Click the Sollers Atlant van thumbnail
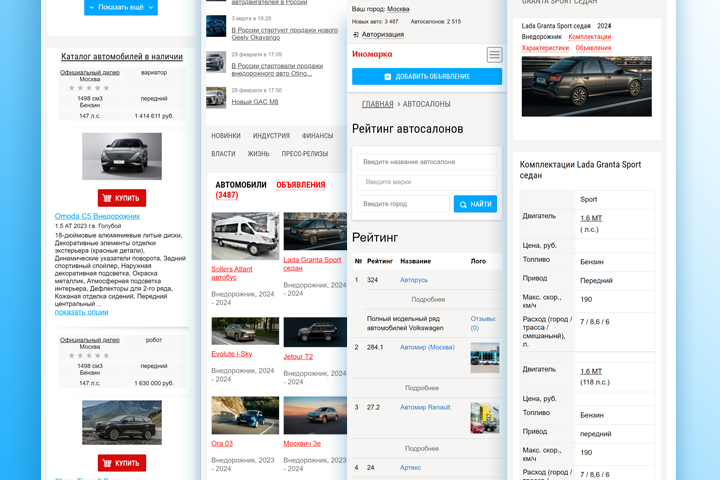Screen dimensions: 720x480 (245, 236)
